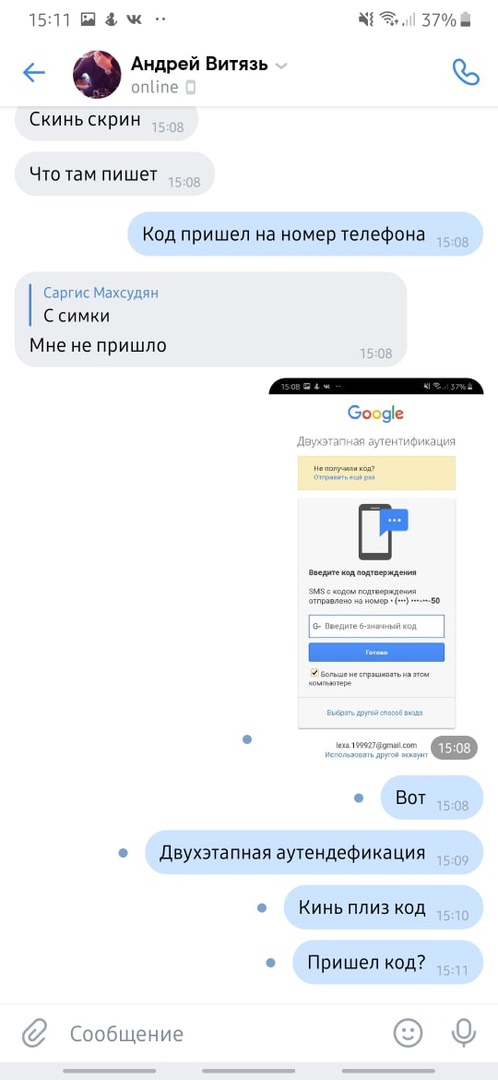The image size is (498, 1080).
Task: Tap the Пришел код? message bubble
Action: point(388,962)
